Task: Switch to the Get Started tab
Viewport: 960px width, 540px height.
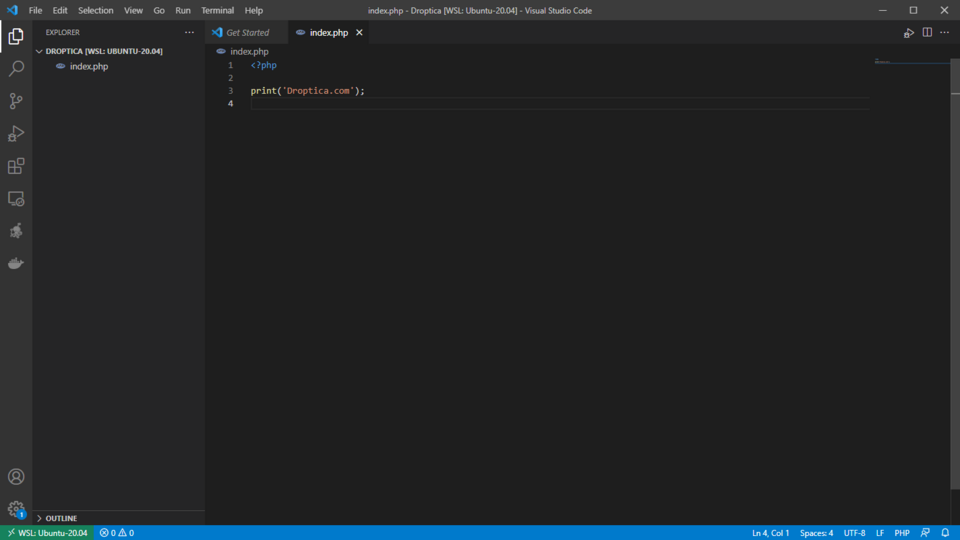Action: click(247, 32)
